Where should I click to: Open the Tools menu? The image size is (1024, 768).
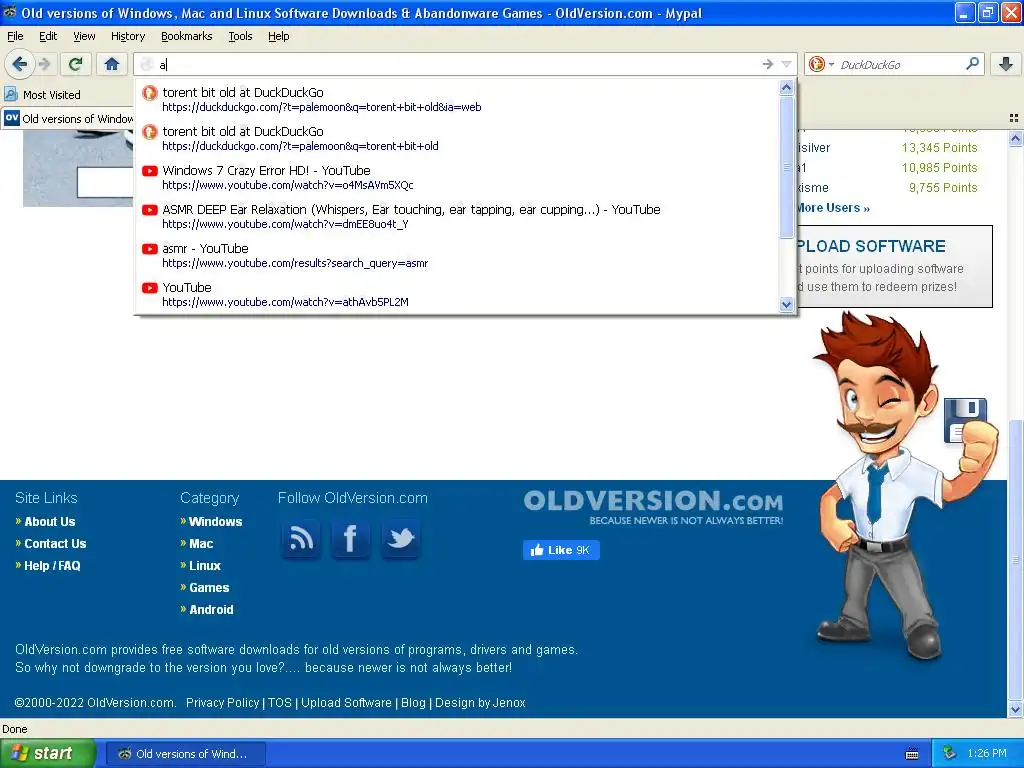coord(240,36)
